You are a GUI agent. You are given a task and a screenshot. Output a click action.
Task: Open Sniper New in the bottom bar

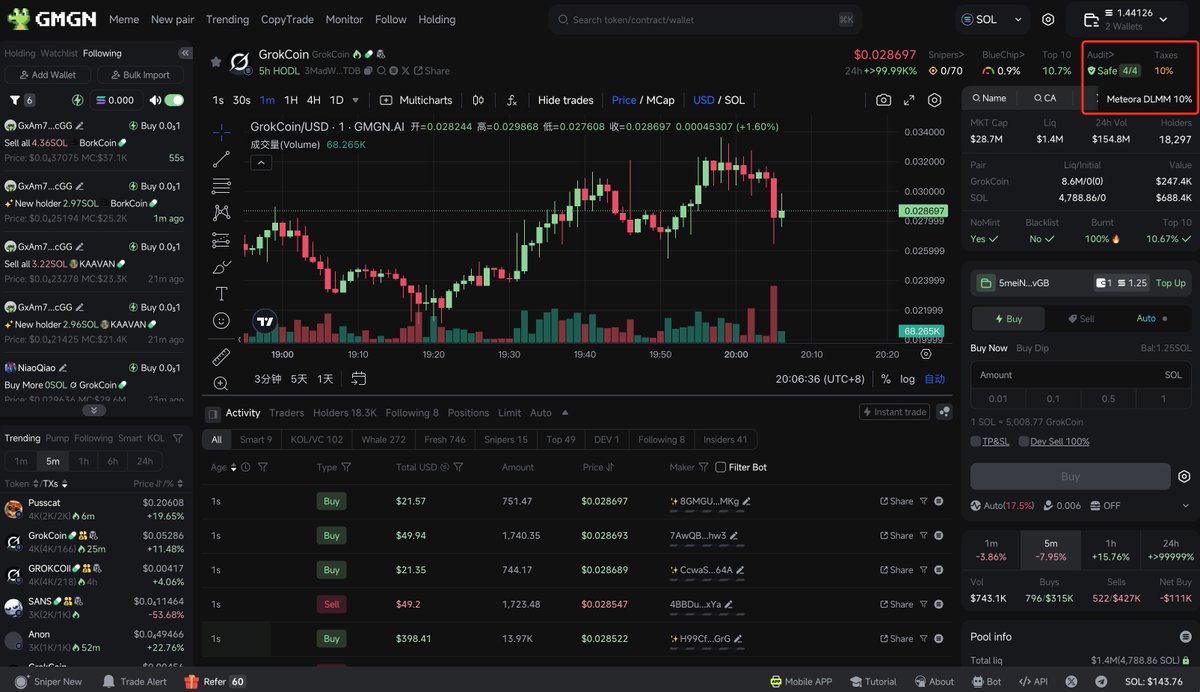49,681
